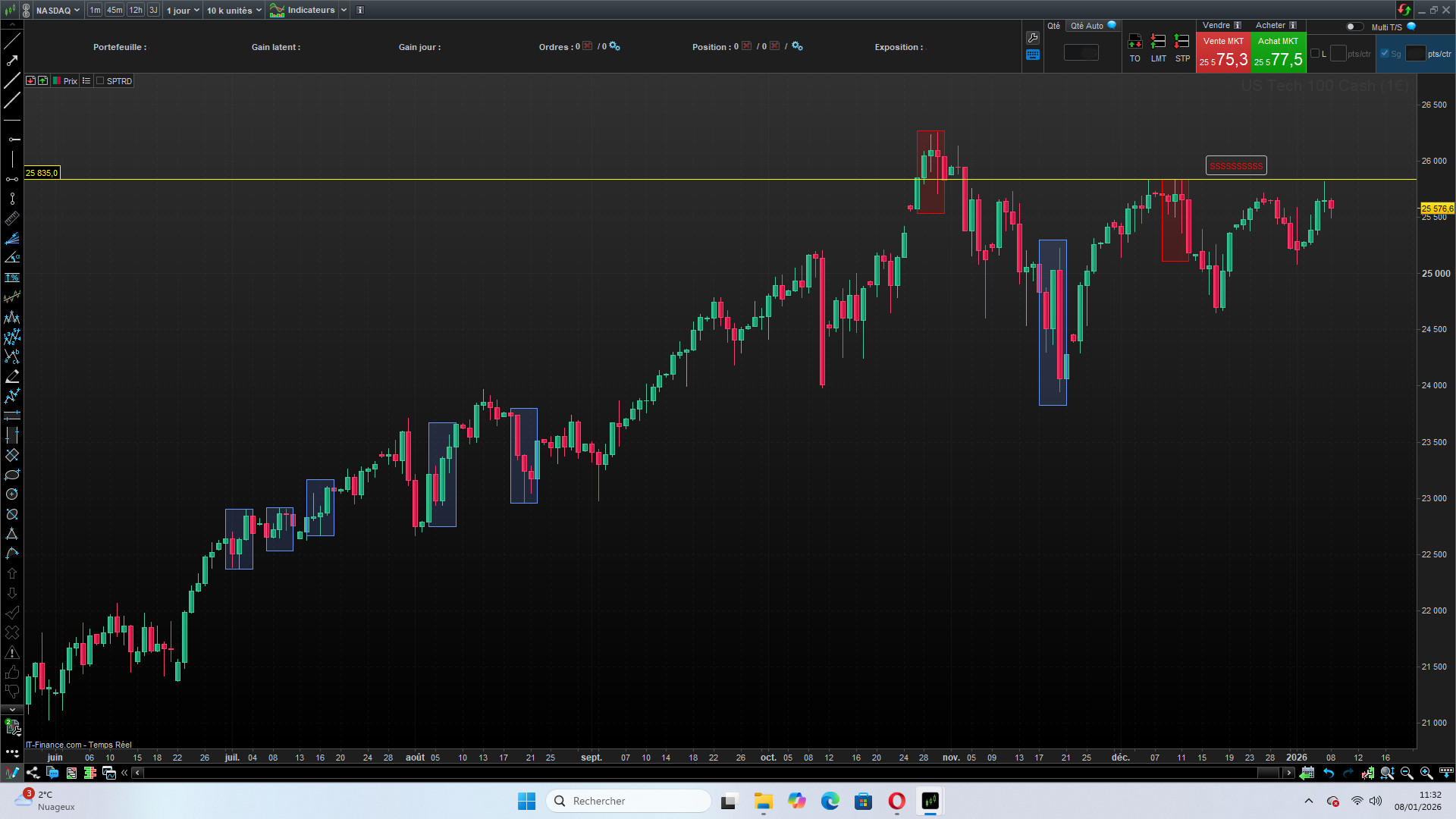Click the Prix color swatch
This screenshot has width=1456, height=819.
57,81
